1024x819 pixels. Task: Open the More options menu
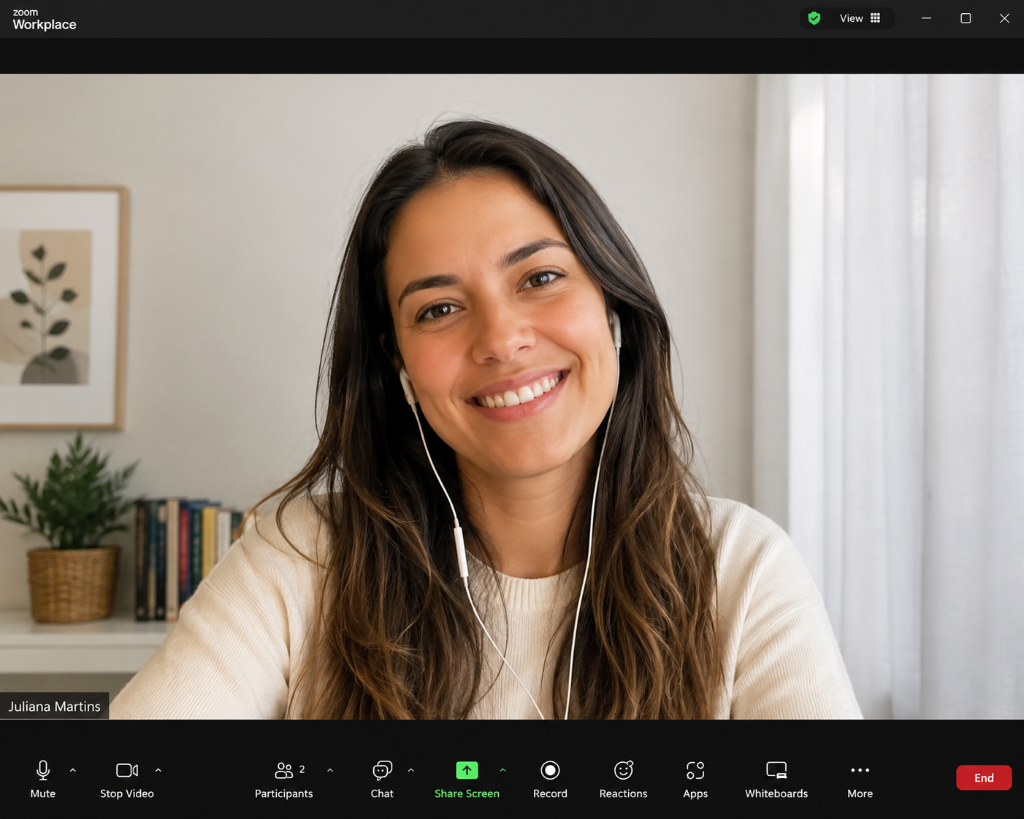pos(859,779)
